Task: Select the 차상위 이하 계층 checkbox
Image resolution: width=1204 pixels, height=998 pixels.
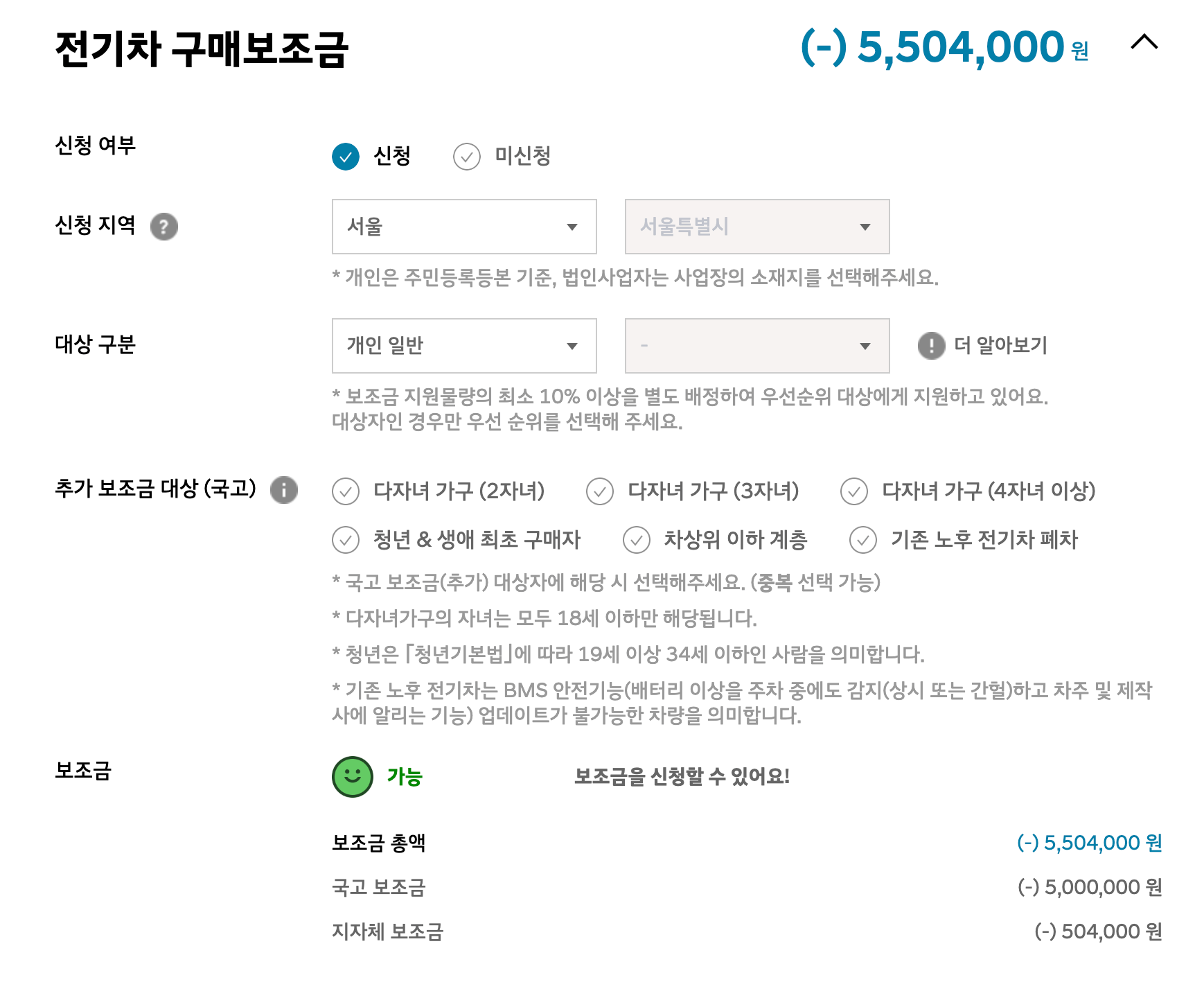Action: [635, 540]
